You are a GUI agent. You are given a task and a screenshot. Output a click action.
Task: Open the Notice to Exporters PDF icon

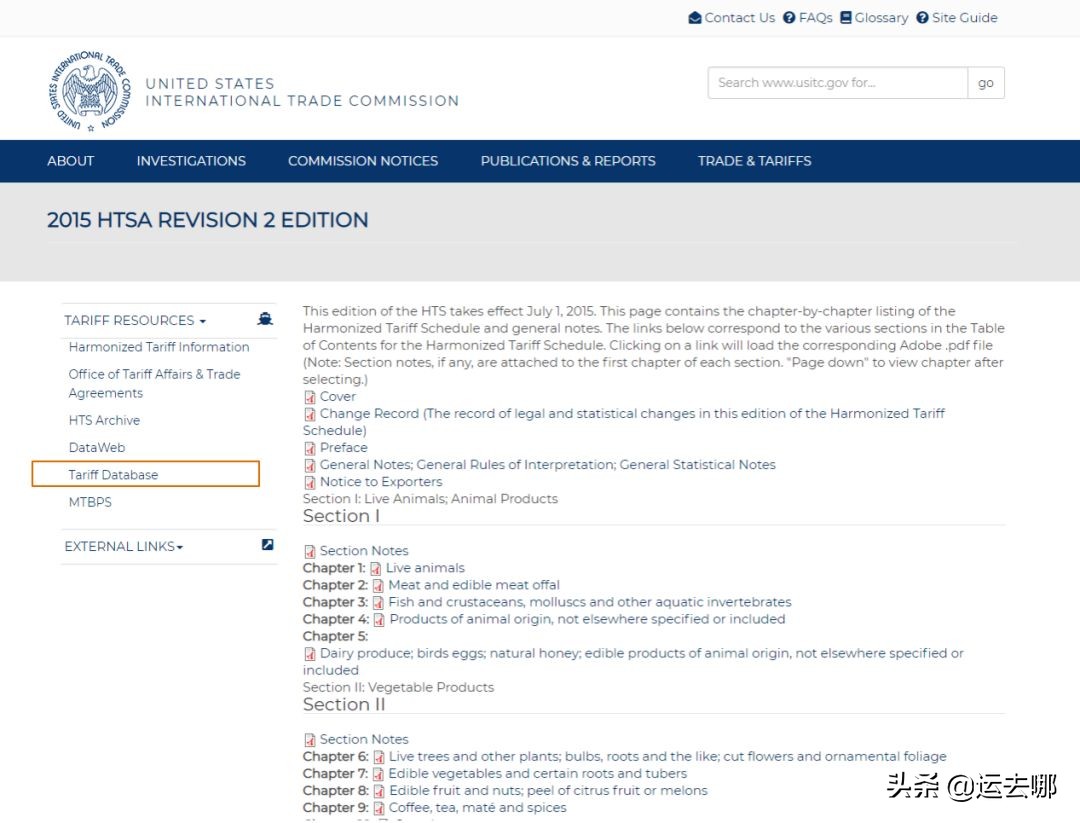click(x=310, y=483)
